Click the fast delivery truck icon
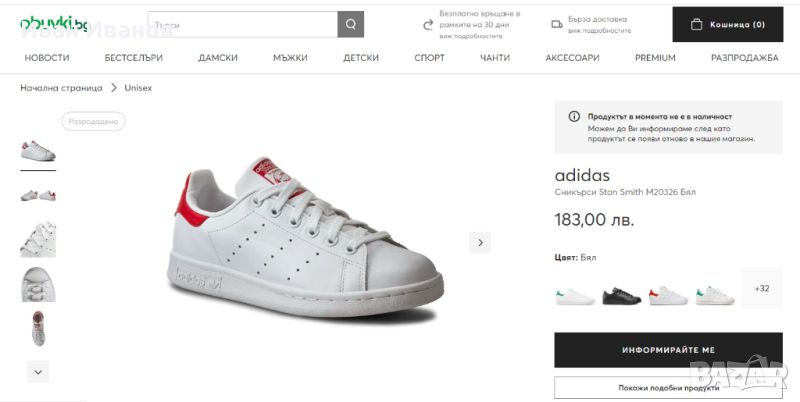The image size is (800, 402). pyautogui.click(x=556, y=24)
